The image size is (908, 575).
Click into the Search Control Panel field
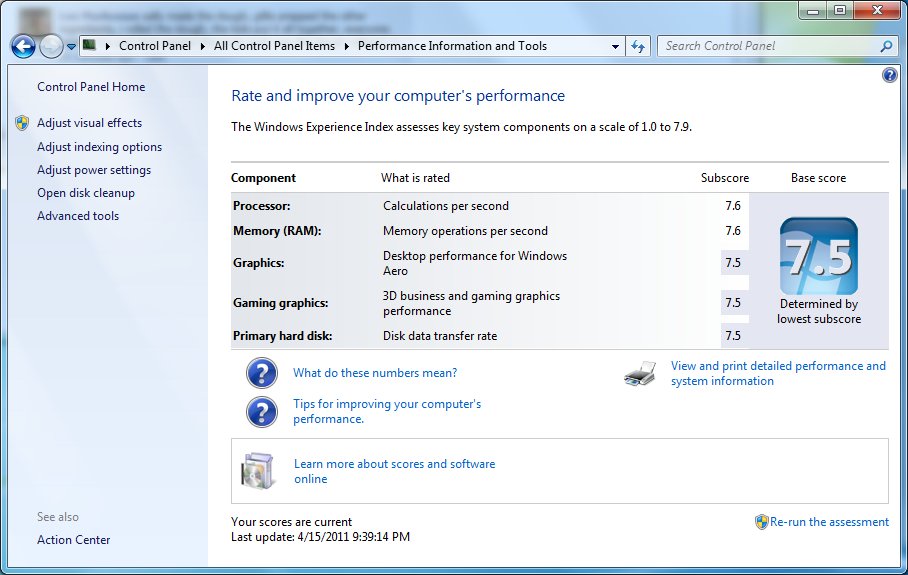pyautogui.click(x=765, y=46)
